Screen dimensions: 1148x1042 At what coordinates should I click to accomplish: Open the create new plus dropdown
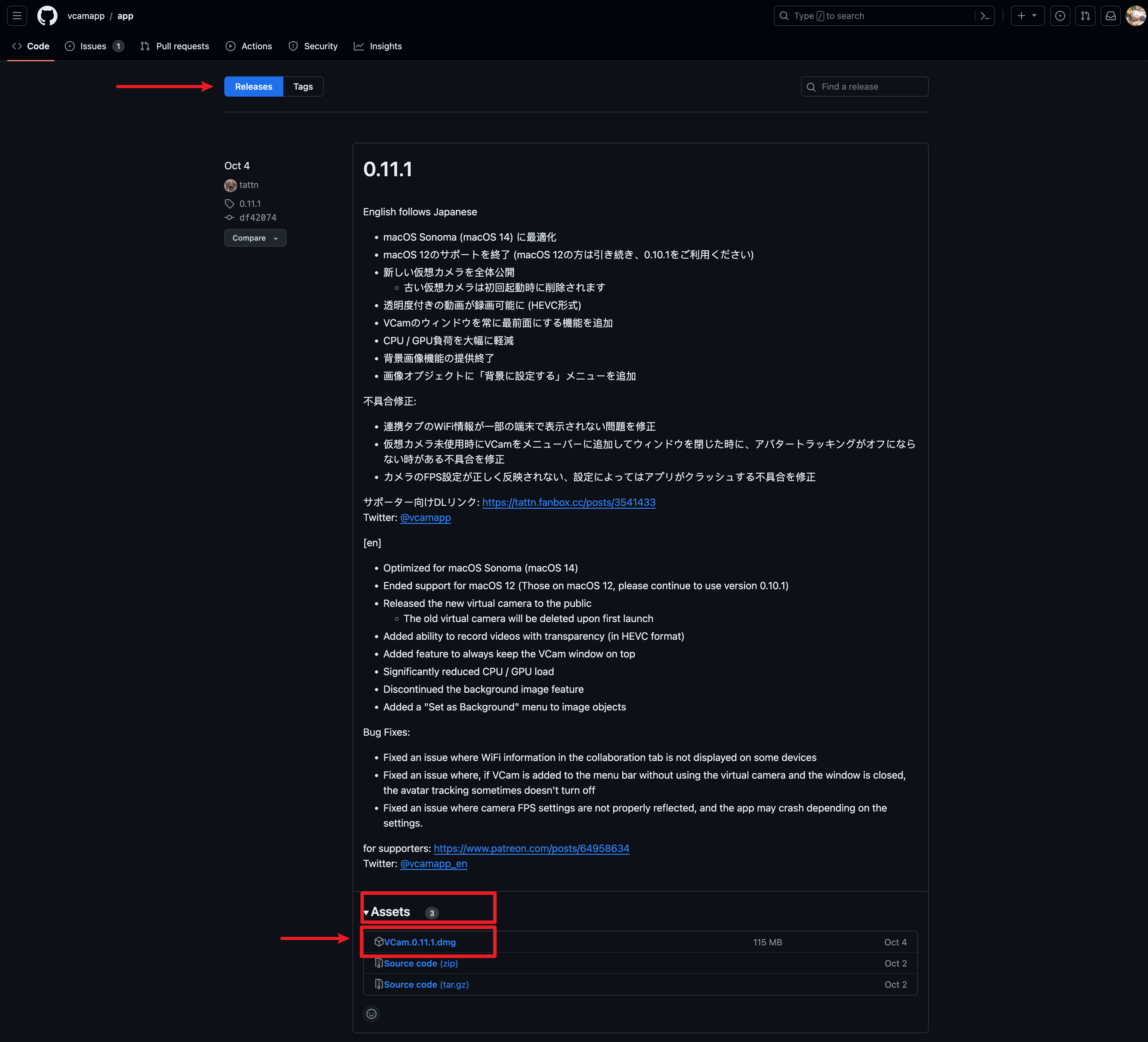tap(1027, 16)
